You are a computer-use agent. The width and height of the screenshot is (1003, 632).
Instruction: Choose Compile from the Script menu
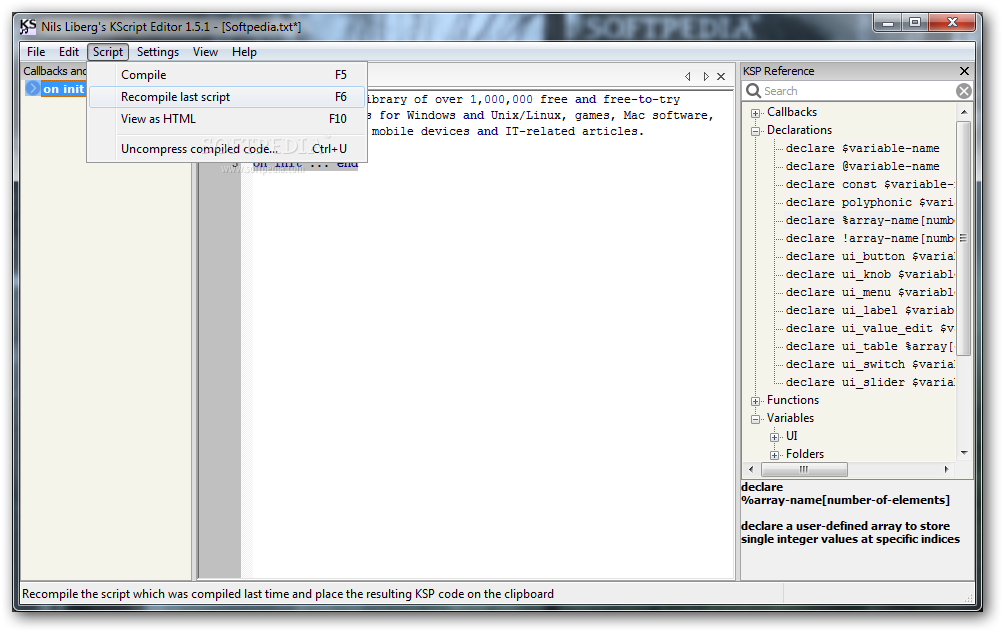227,75
